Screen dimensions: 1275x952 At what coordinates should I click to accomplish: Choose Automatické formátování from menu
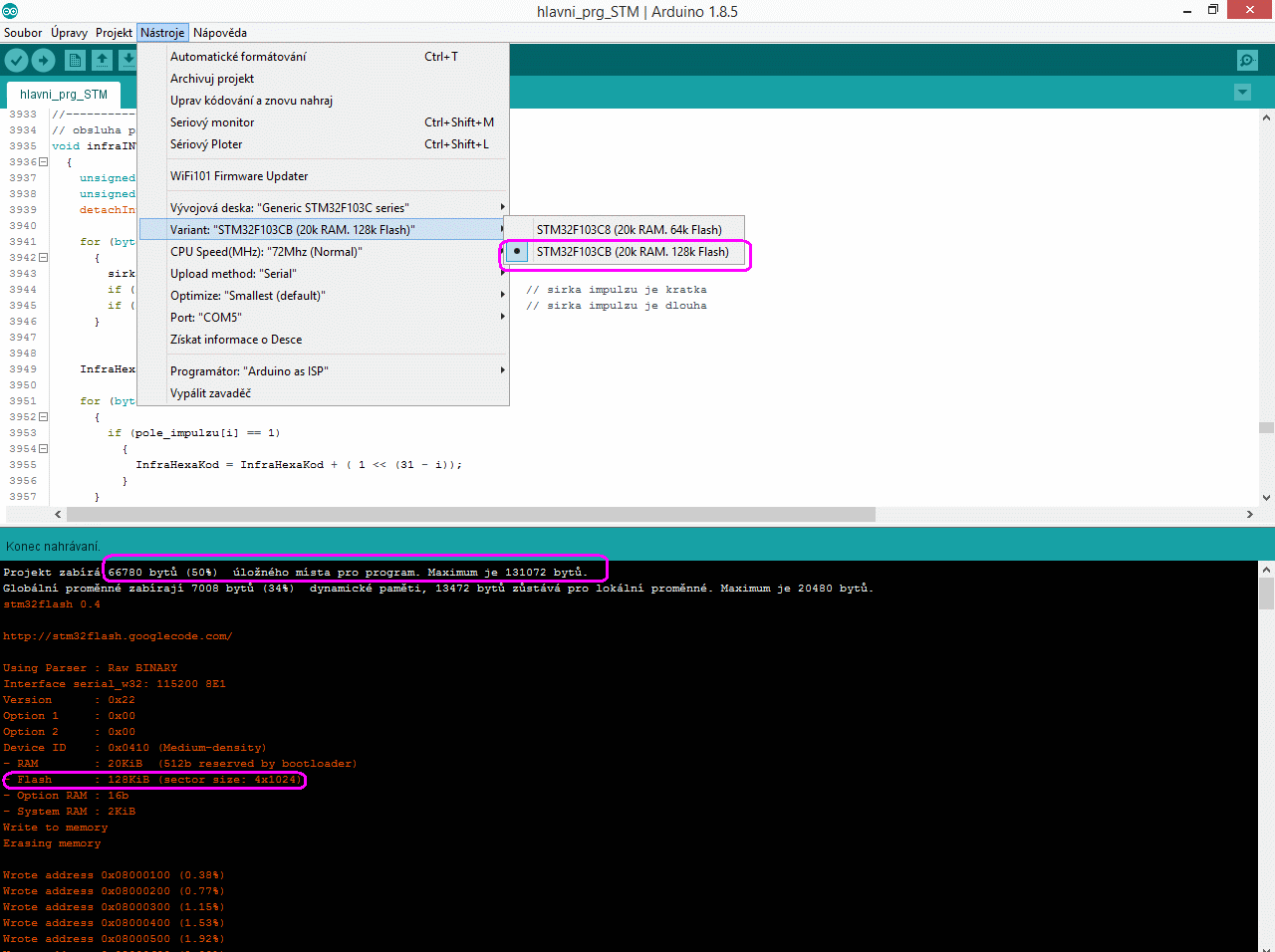tap(238, 57)
